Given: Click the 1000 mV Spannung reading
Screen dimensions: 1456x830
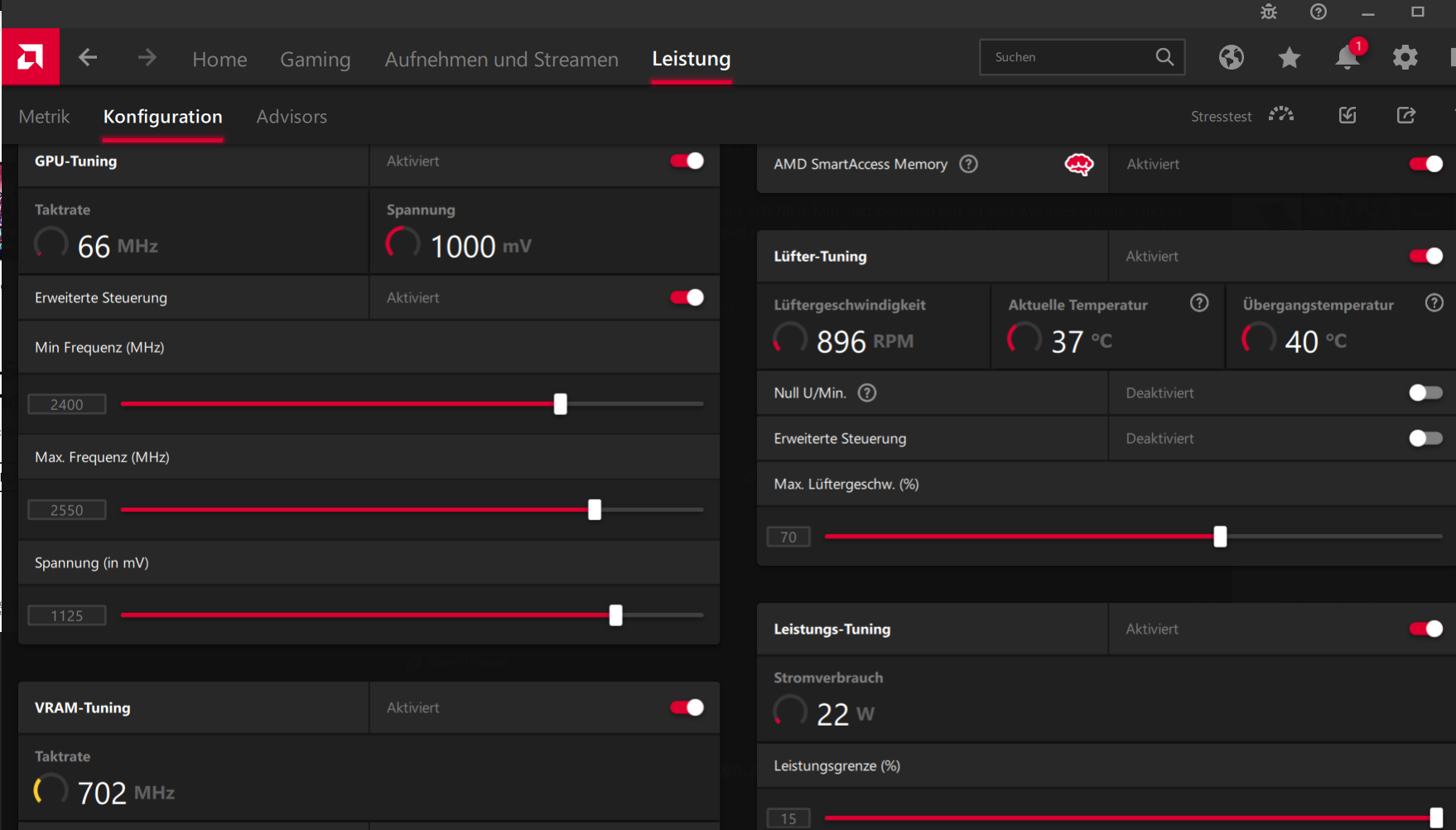Looking at the screenshot, I should tap(481, 247).
